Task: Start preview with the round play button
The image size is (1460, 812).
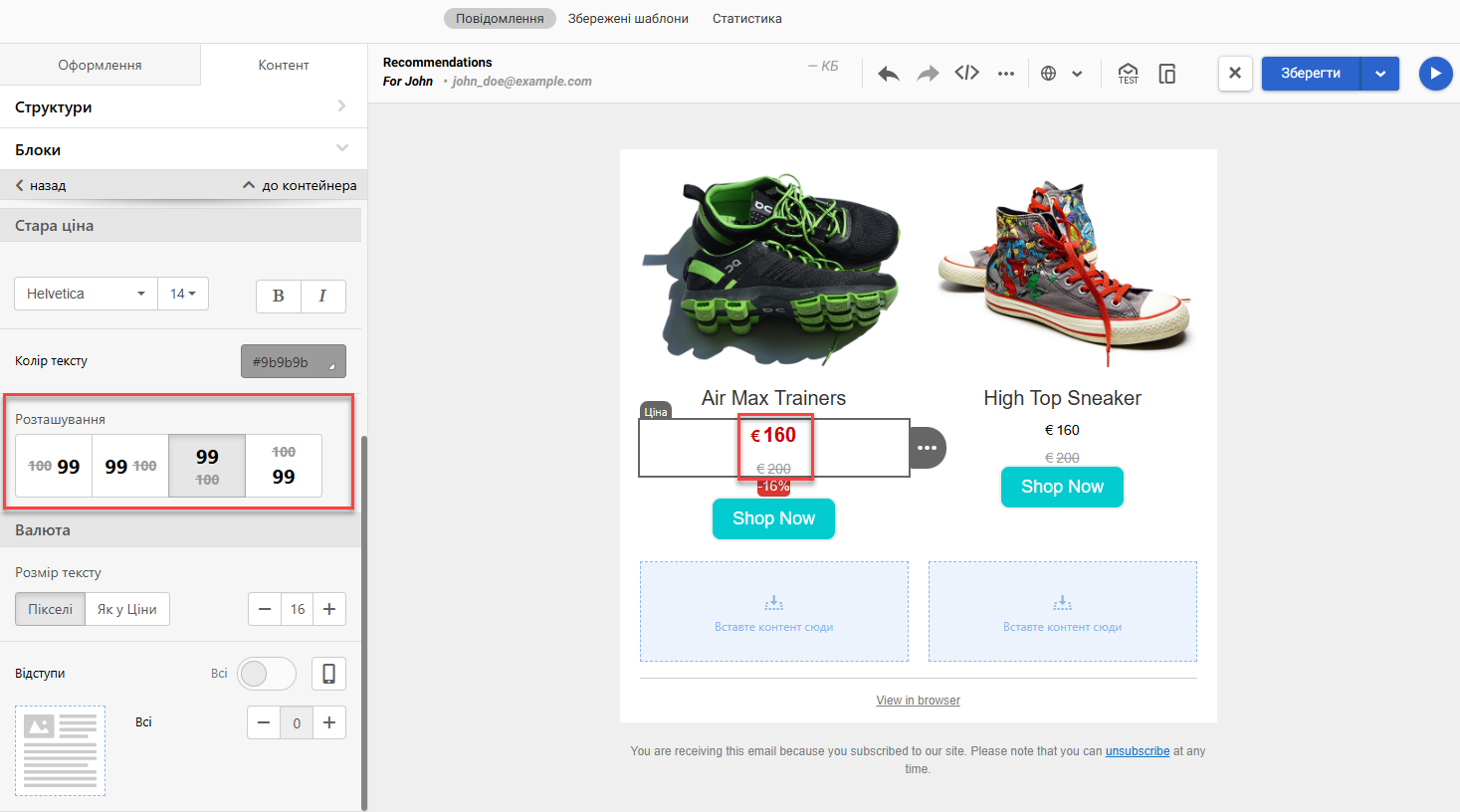Action: [1435, 74]
